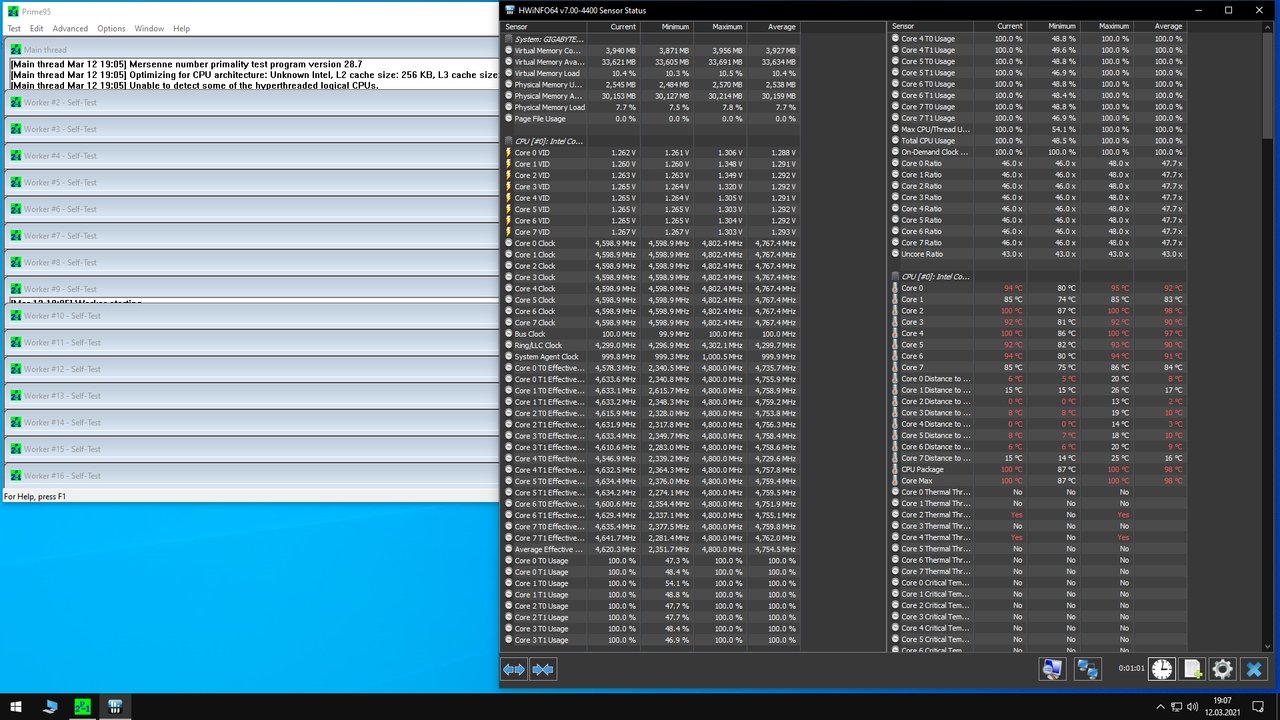Open the Help menu in Prime95
This screenshot has width=1280, height=720.
coord(181,29)
